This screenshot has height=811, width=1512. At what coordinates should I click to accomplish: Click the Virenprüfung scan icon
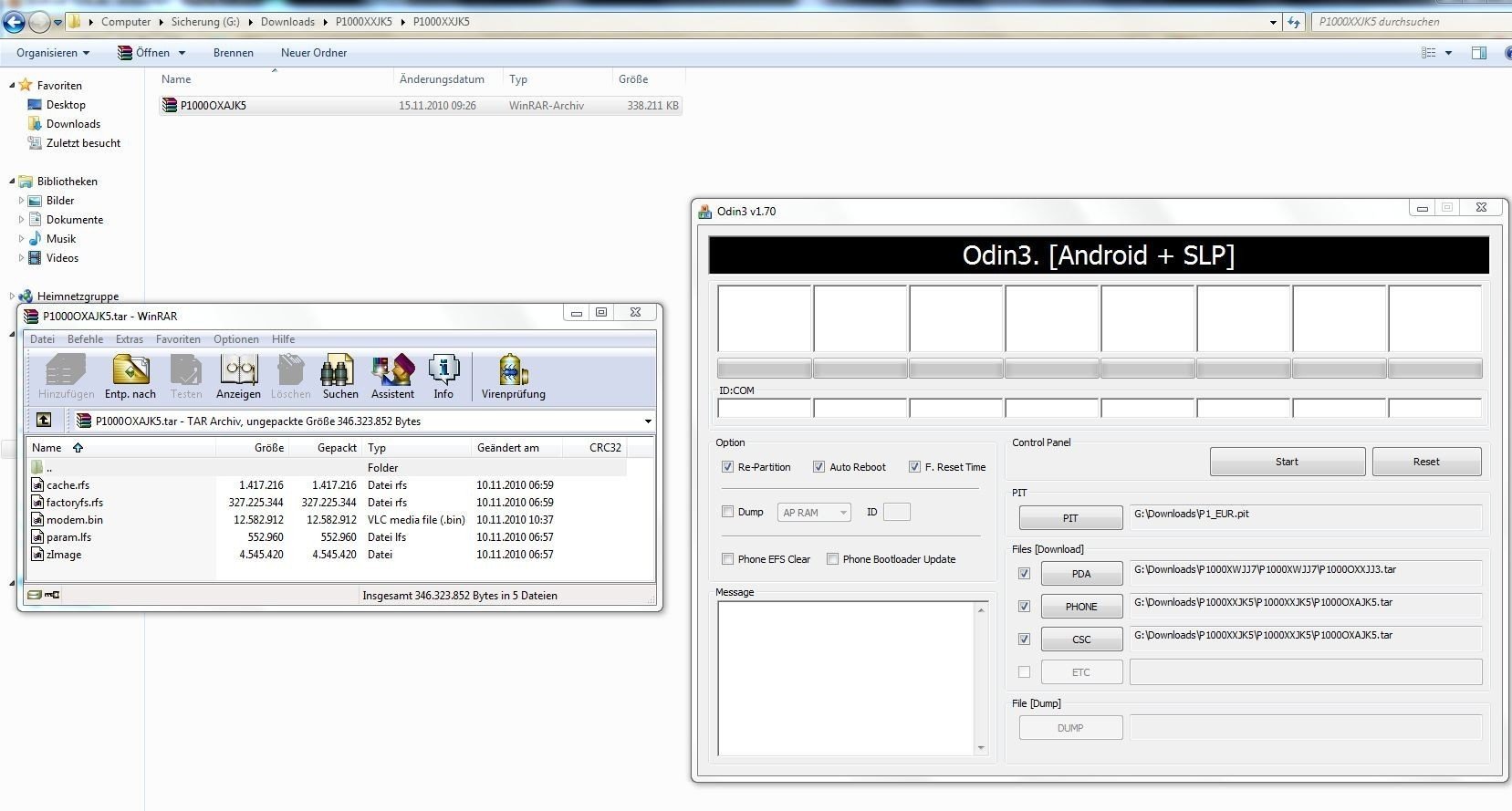click(514, 377)
